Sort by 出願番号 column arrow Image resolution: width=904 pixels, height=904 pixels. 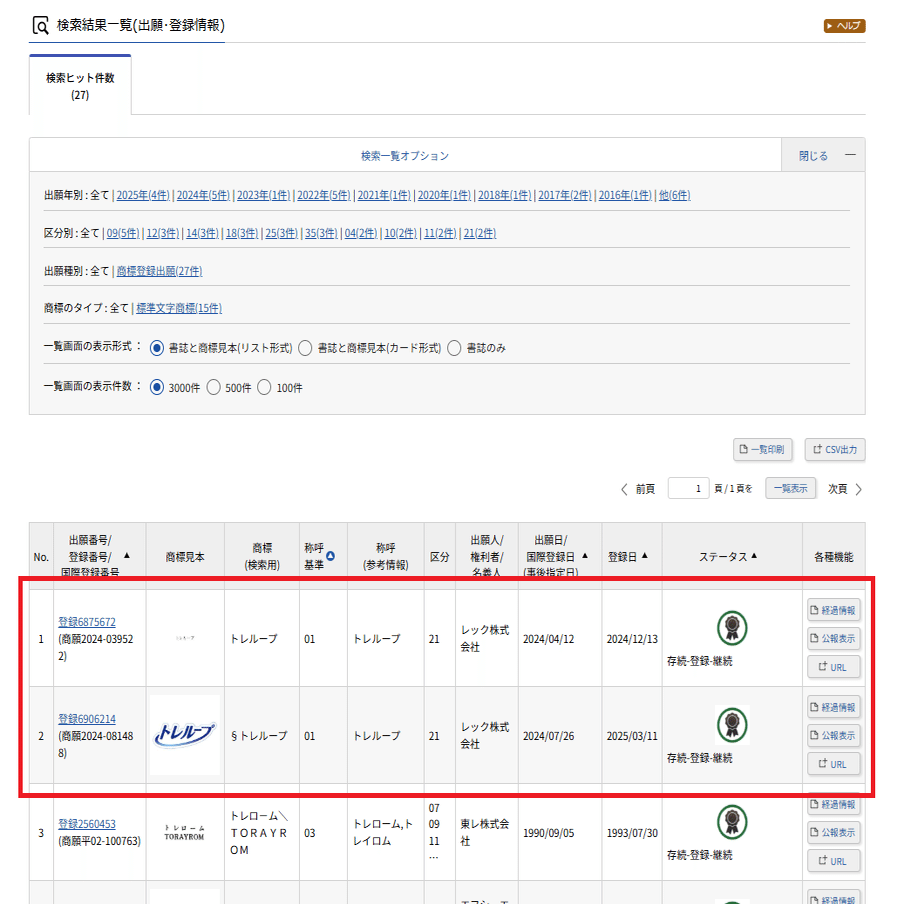127,556
